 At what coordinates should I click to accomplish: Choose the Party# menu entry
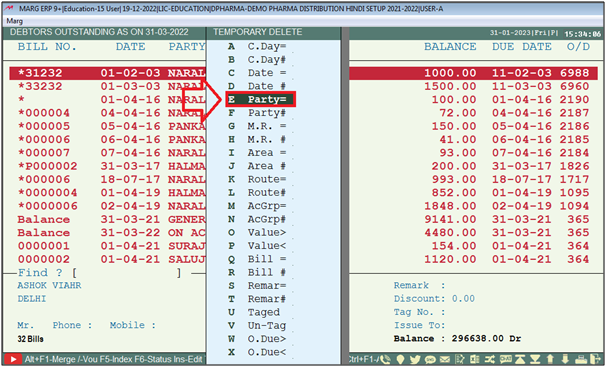(258, 113)
